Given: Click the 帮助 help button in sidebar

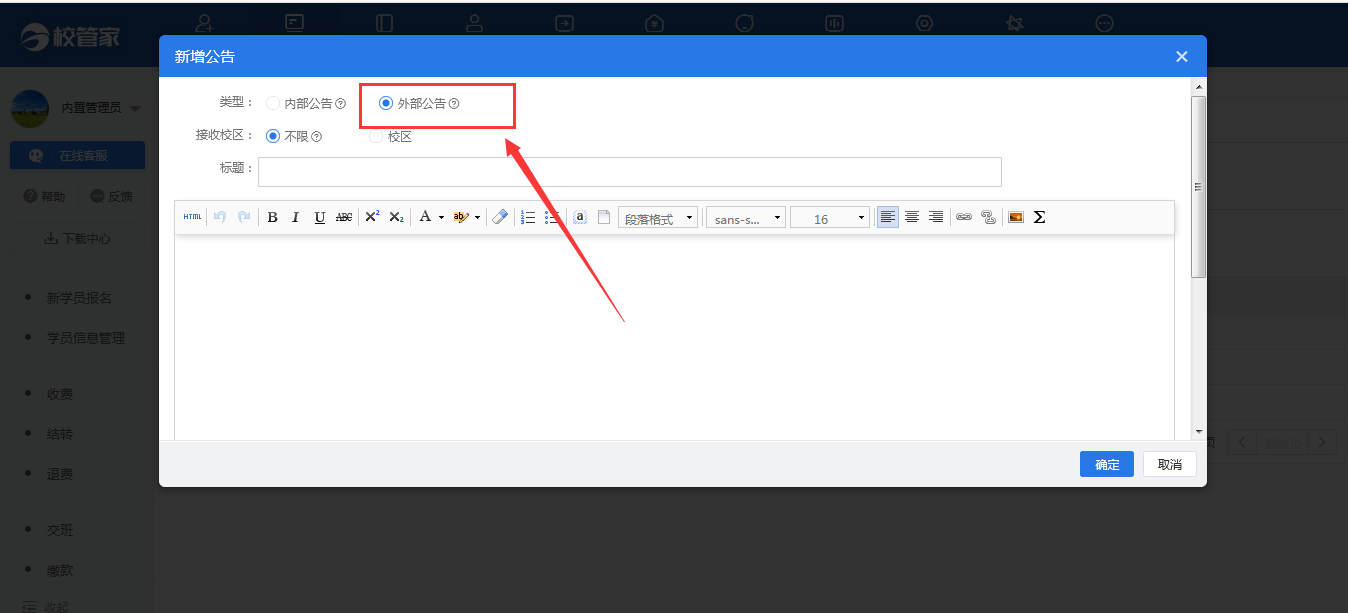Looking at the screenshot, I should coord(44,197).
